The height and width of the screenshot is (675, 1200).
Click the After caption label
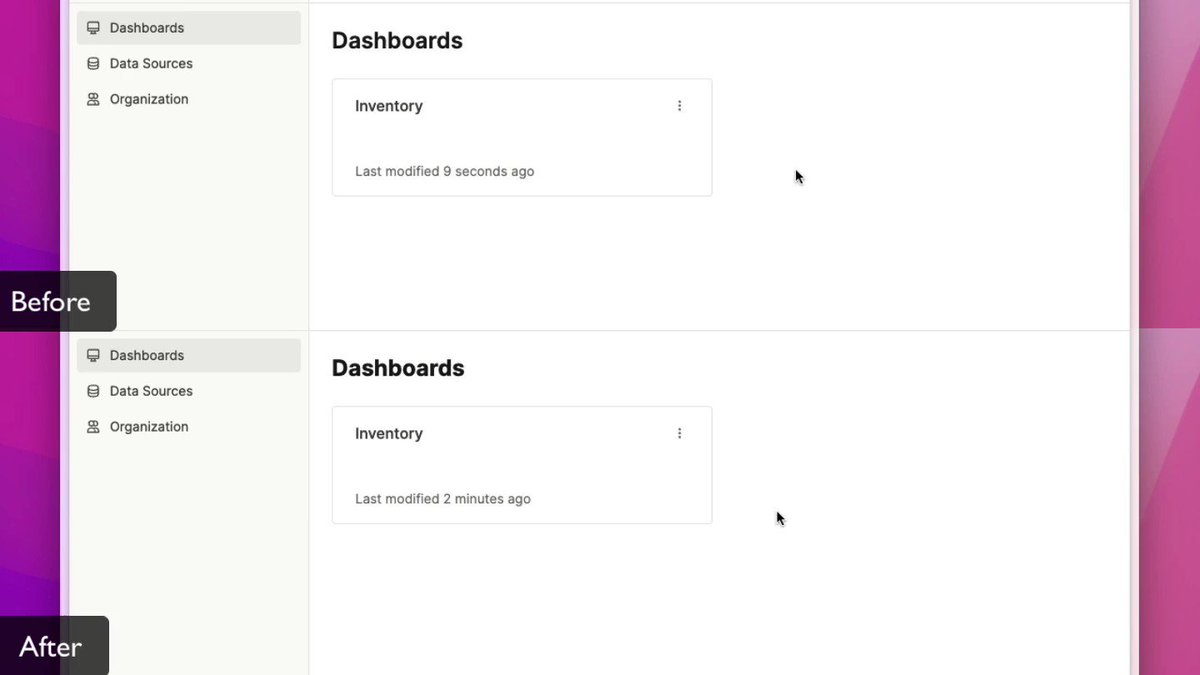[x=50, y=647]
